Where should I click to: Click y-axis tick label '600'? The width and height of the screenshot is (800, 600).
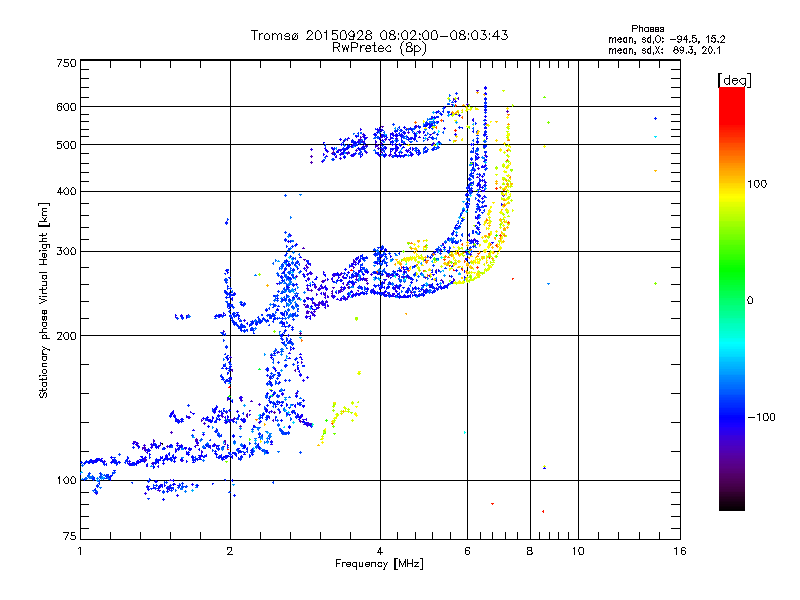pos(66,107)
